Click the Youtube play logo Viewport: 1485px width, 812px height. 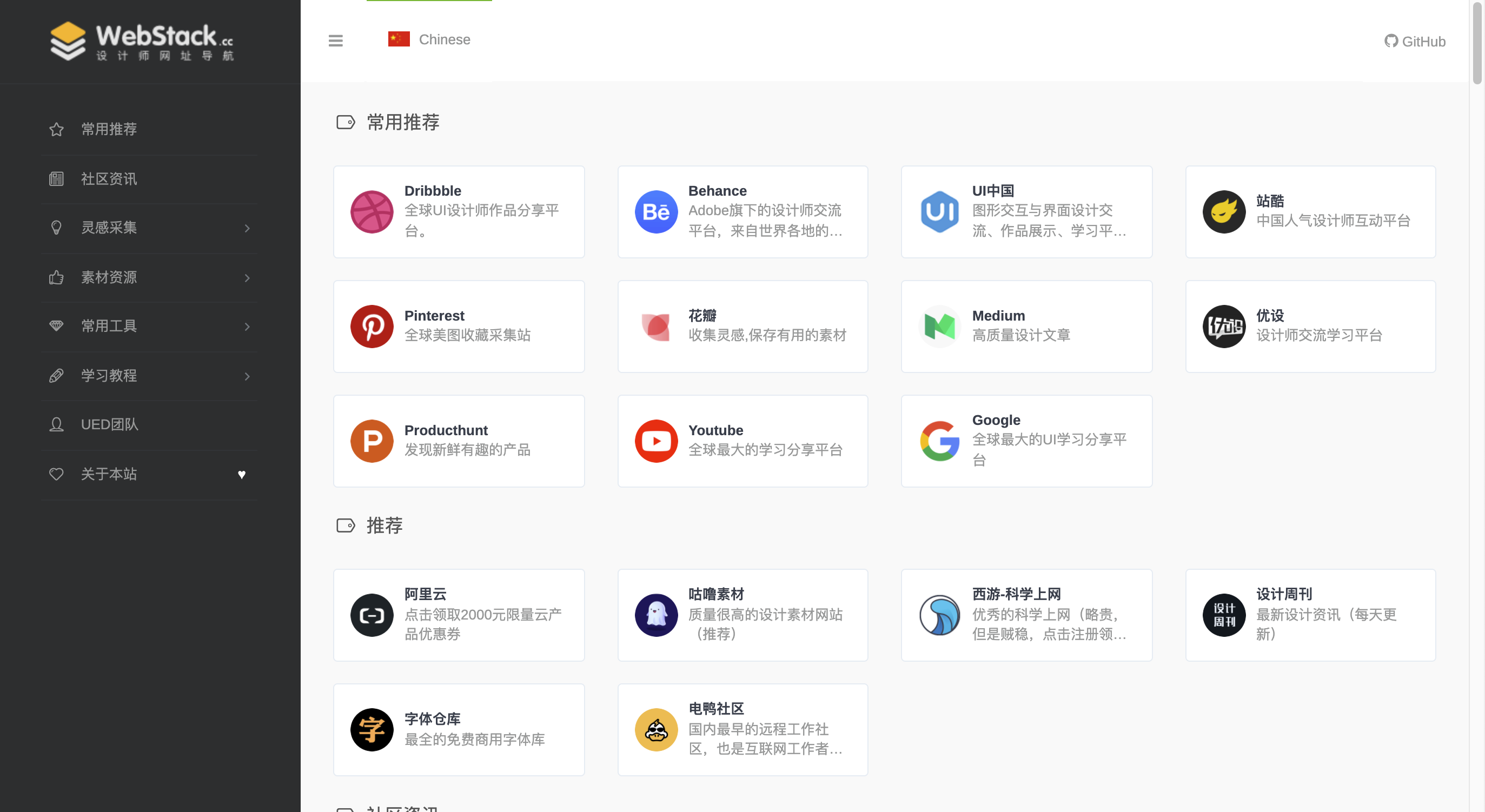[x=656, y=441]
